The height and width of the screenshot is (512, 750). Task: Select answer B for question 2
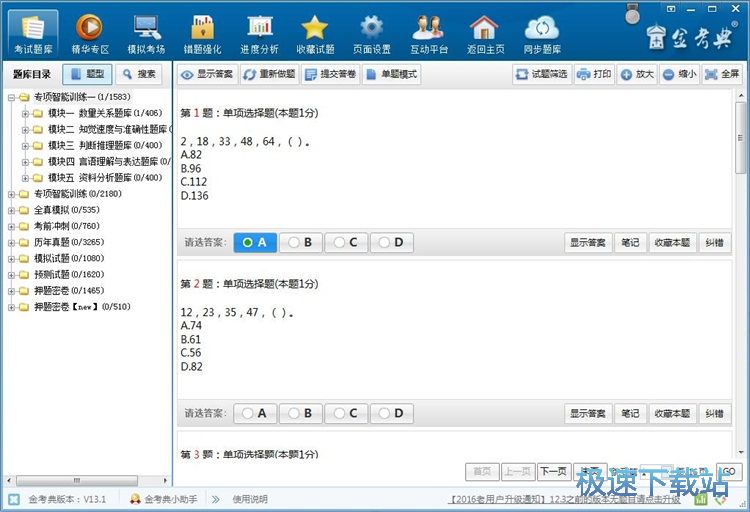point(300,413)
